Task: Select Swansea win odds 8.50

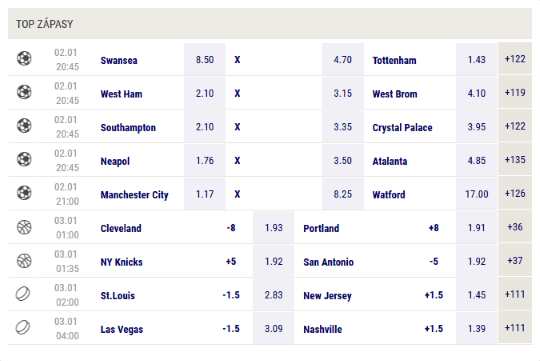Action: tap(205, 59)
